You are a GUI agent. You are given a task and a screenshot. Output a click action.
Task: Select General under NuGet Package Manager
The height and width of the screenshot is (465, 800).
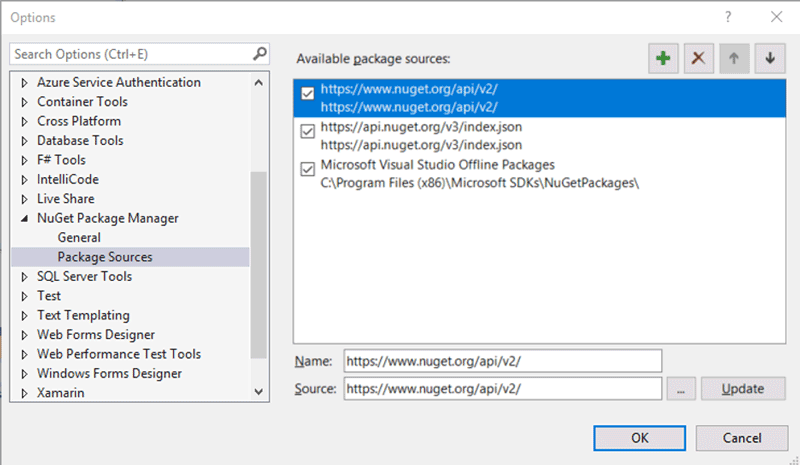tap(79, 238)
